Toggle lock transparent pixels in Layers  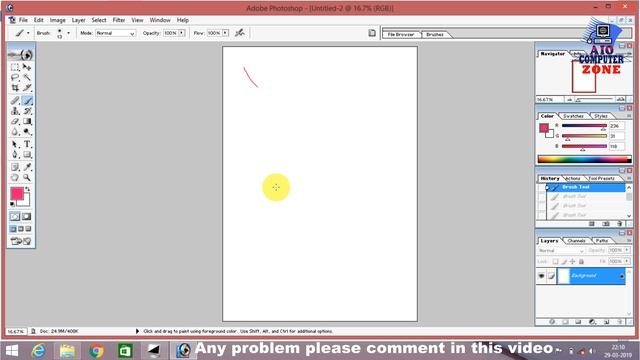coord(556,261)
